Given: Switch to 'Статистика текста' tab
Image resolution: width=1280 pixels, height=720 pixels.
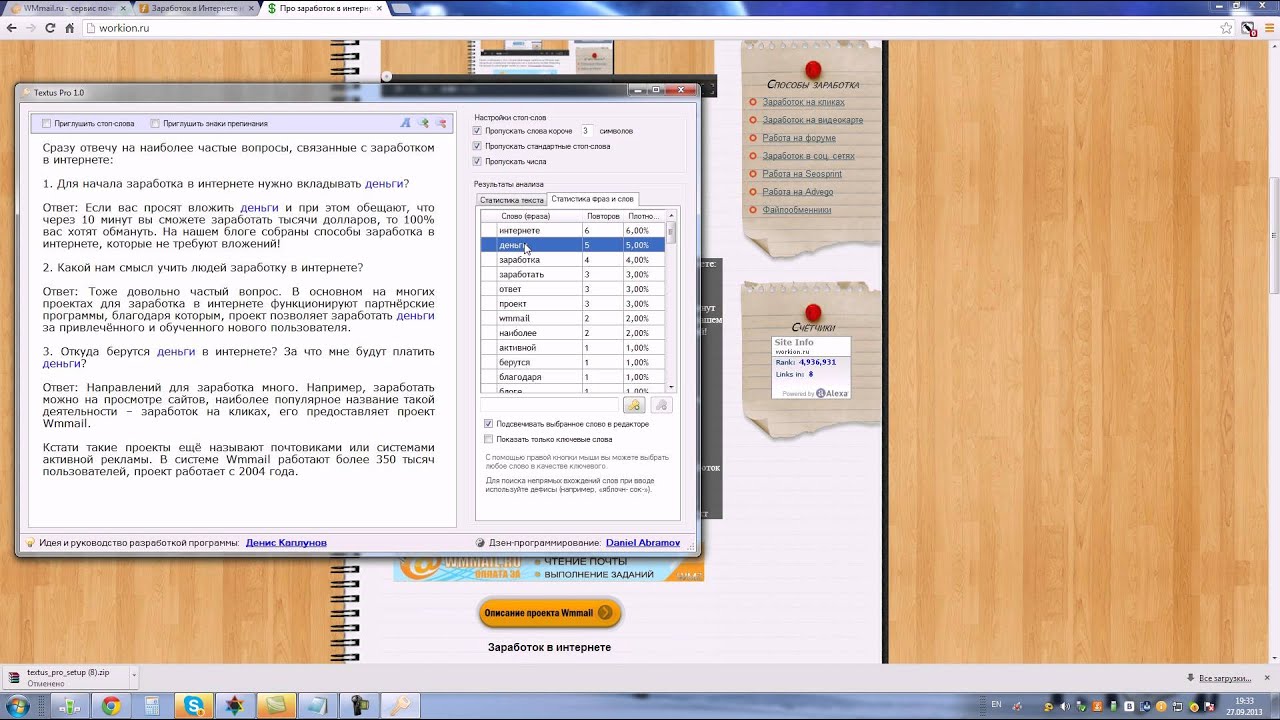Looking at the screenshot, I should coord(511,200).
